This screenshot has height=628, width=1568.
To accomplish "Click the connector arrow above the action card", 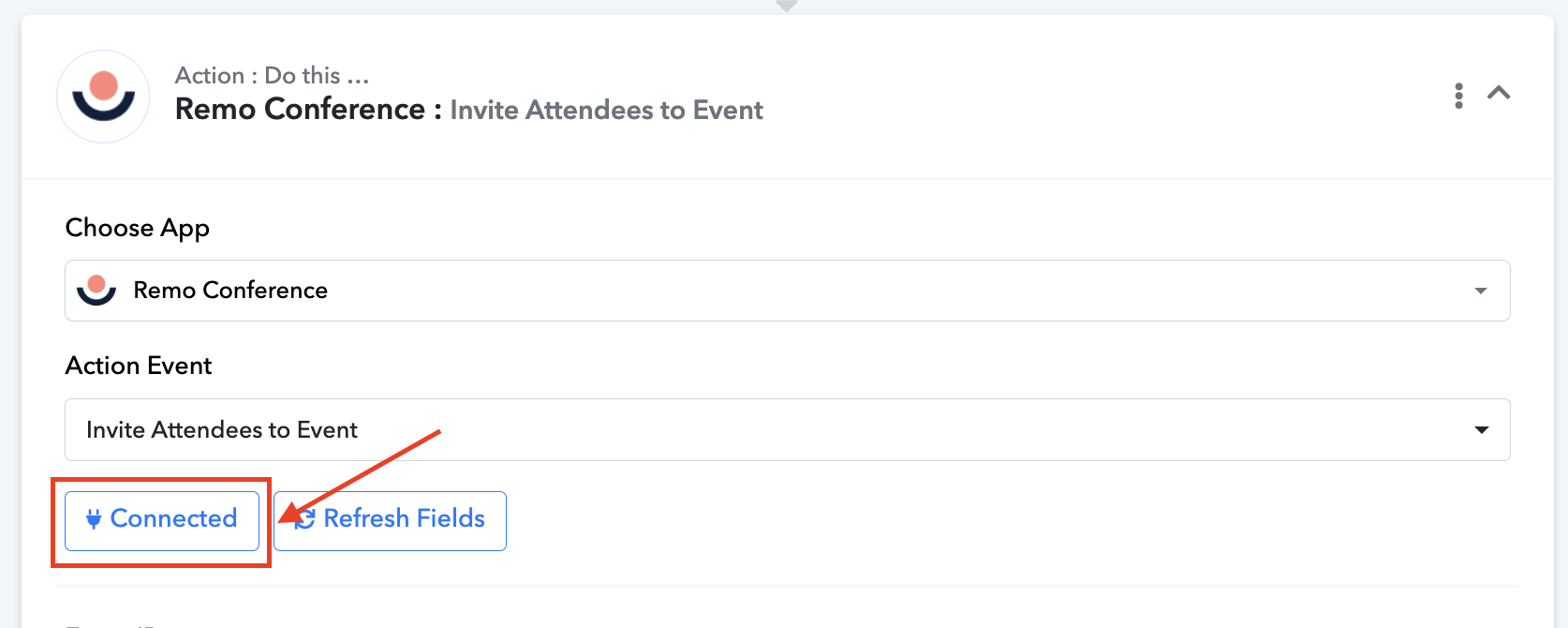I will pos(787,6).
